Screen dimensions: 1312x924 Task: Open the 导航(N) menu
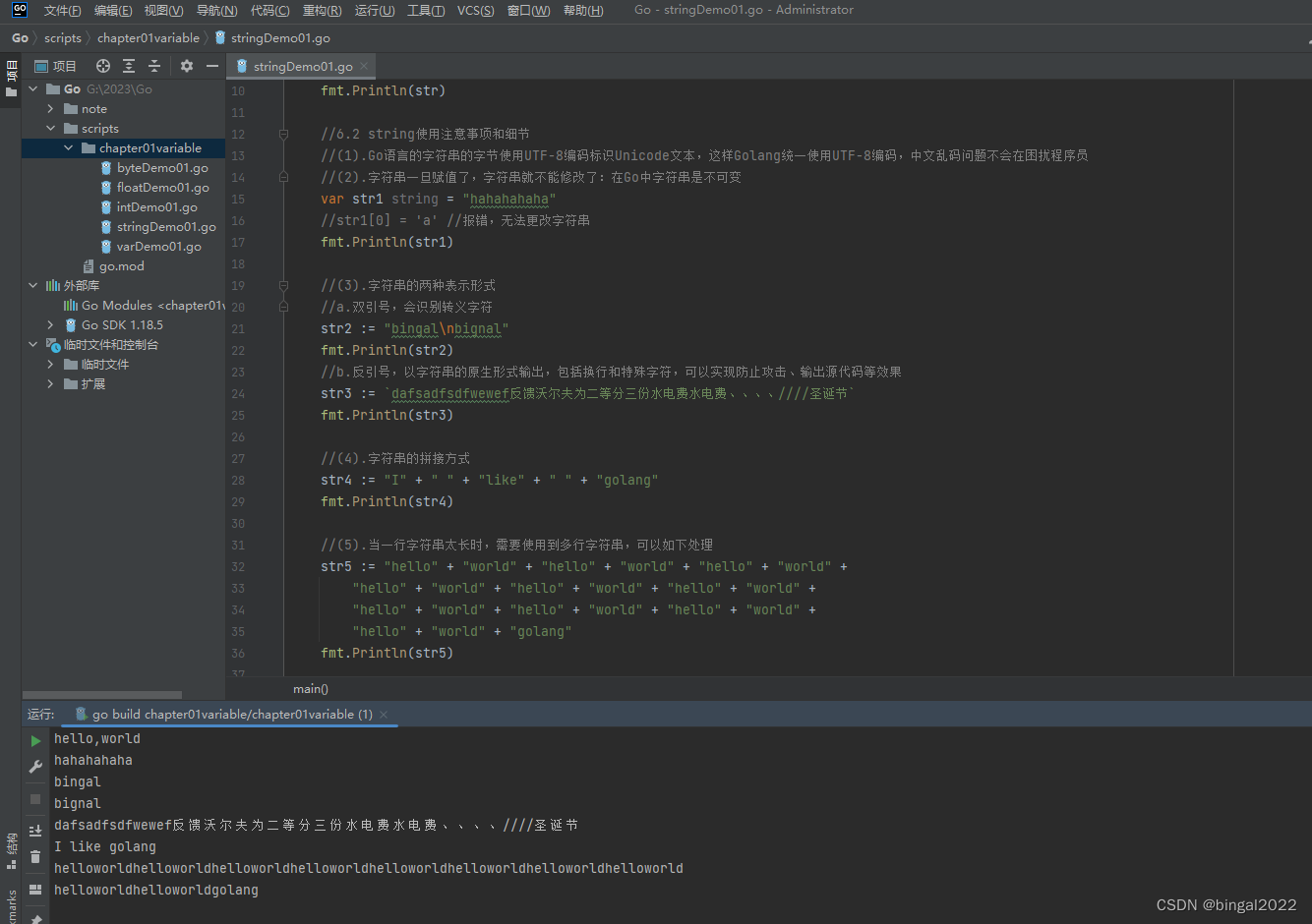click(217, 10)
